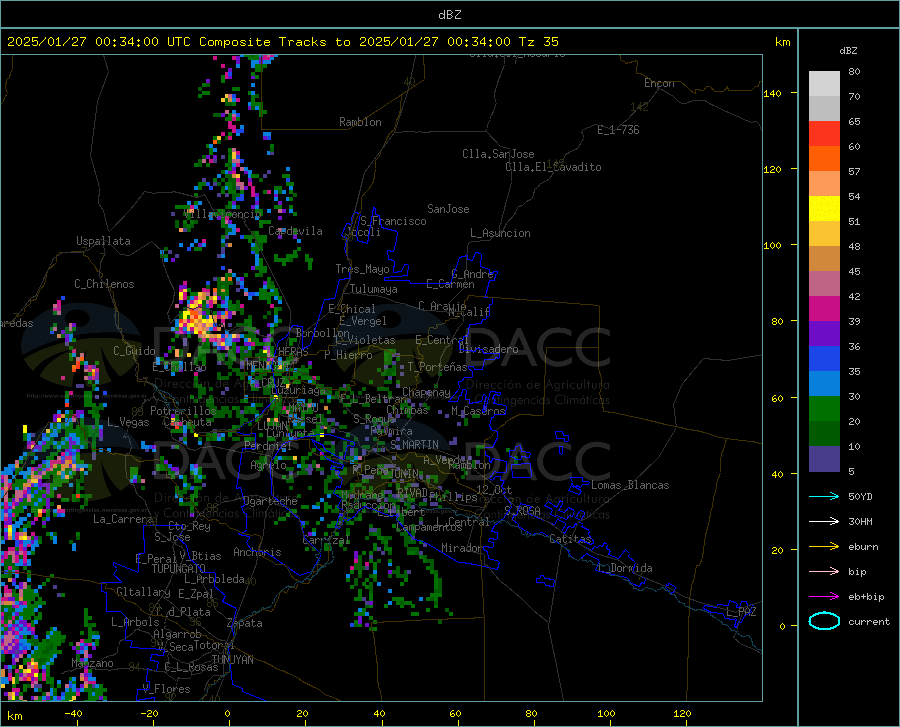900x727 pixels.
Task: Click the 100 tick label on horizontal axis
Action: (606, 714)
